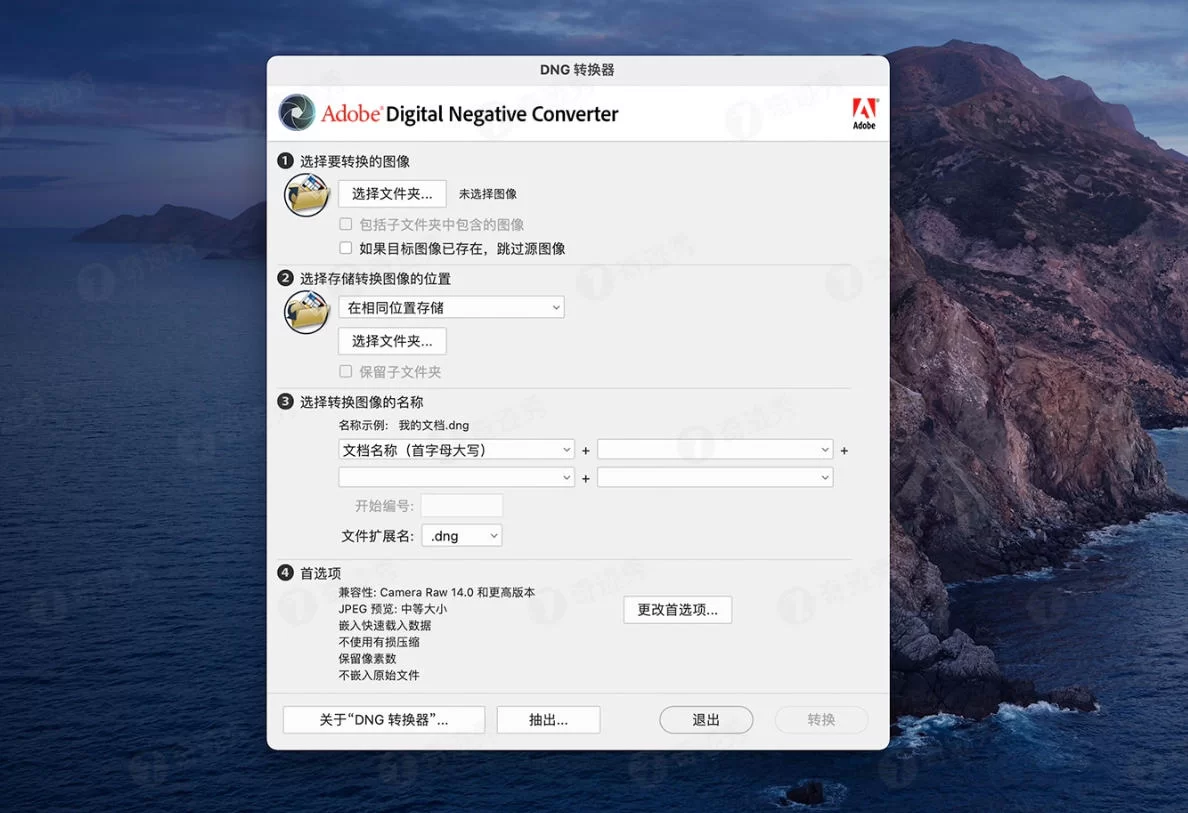The width and height of the screenshot is (1188, 813).
Task: Open the second-row right empty naming dropdown
Action: click(x=715, y=477)
